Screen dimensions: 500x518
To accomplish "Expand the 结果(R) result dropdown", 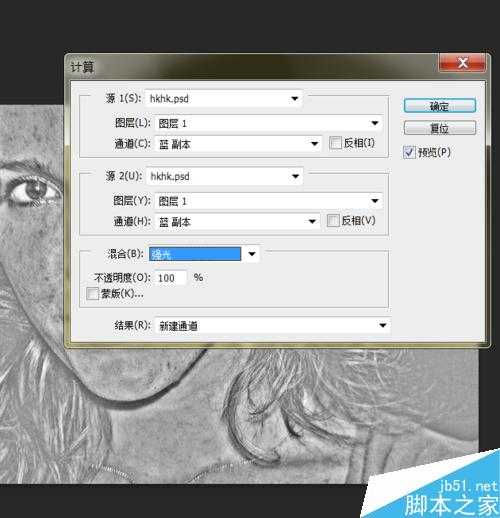I will 383,325.
